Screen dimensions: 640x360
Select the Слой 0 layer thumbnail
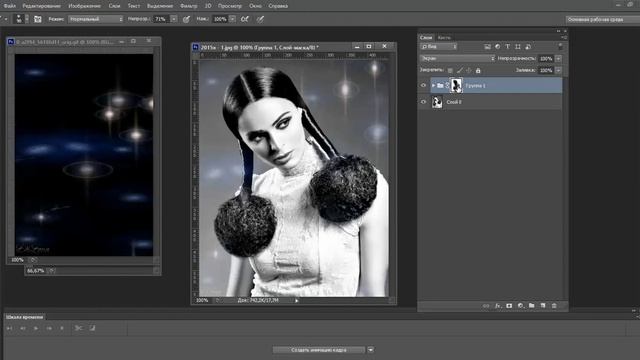coord(437,102)
